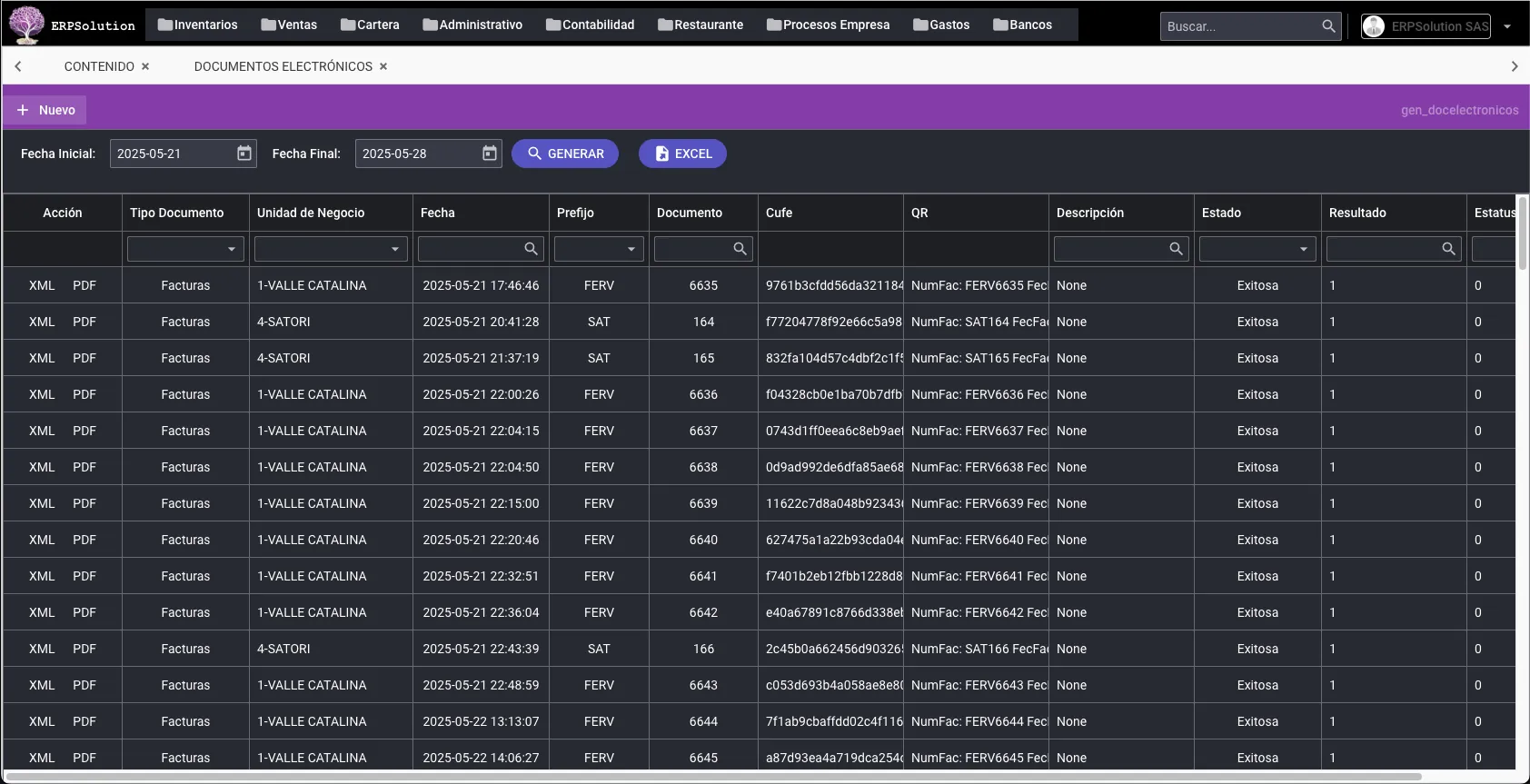Click Exitosa status for document 6642
This screenshot has height=784, width=1530.
[x=1257, y=612]
